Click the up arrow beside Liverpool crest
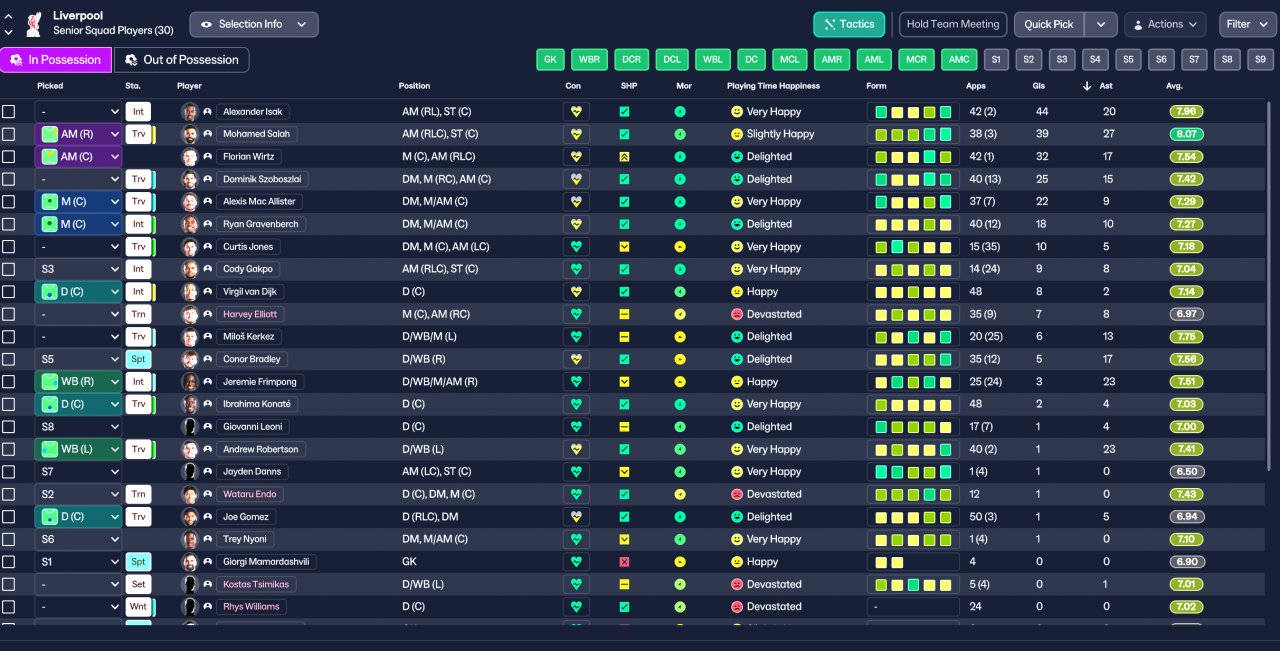Image resolution: width=1280 pixels, height=651 pixels. click(9, 17)
